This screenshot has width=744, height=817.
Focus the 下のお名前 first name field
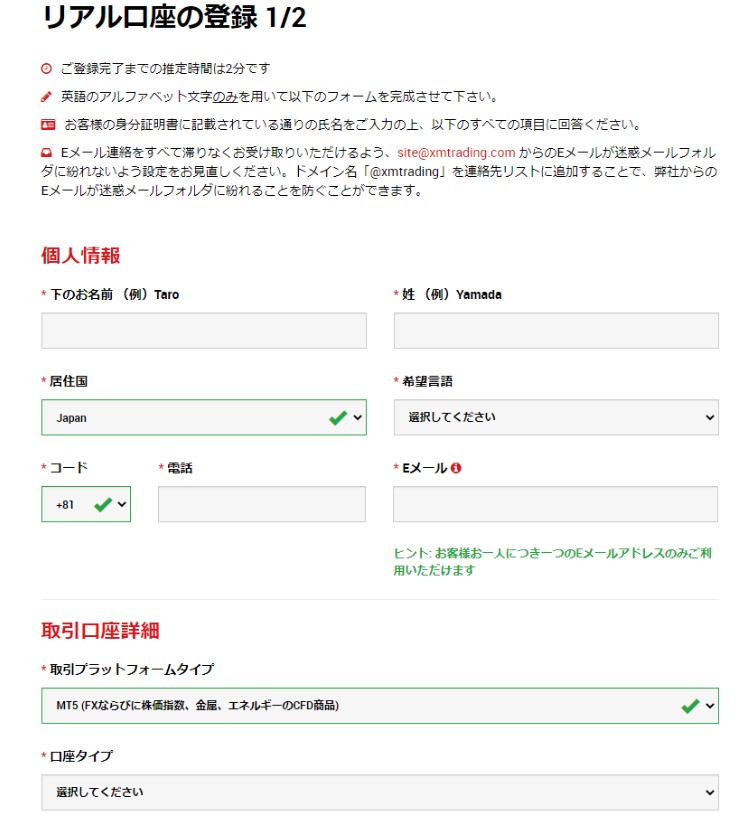pyautogui.click(x=204, y=331)
